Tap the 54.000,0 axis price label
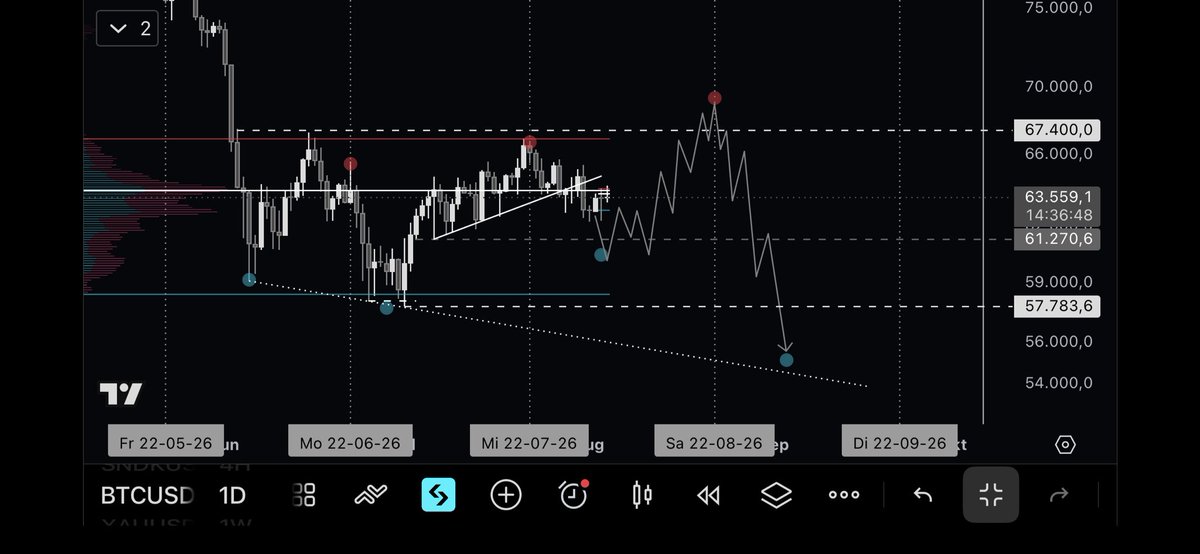The image size is (1200, 554). click(x=1059, y=383)
